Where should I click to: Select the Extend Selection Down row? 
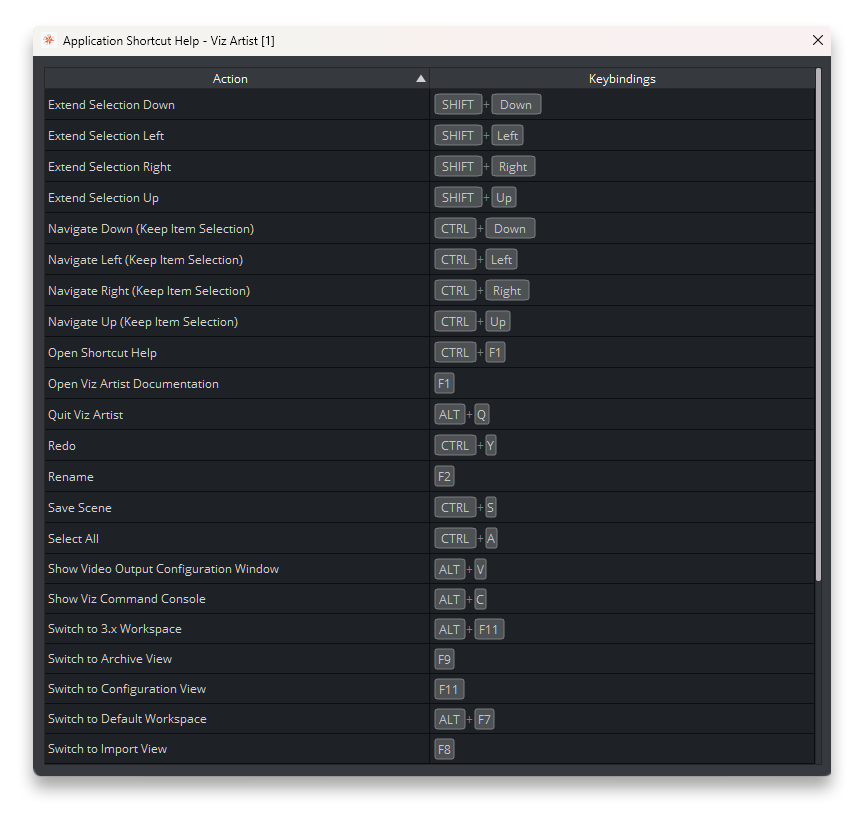pos(111,105)
